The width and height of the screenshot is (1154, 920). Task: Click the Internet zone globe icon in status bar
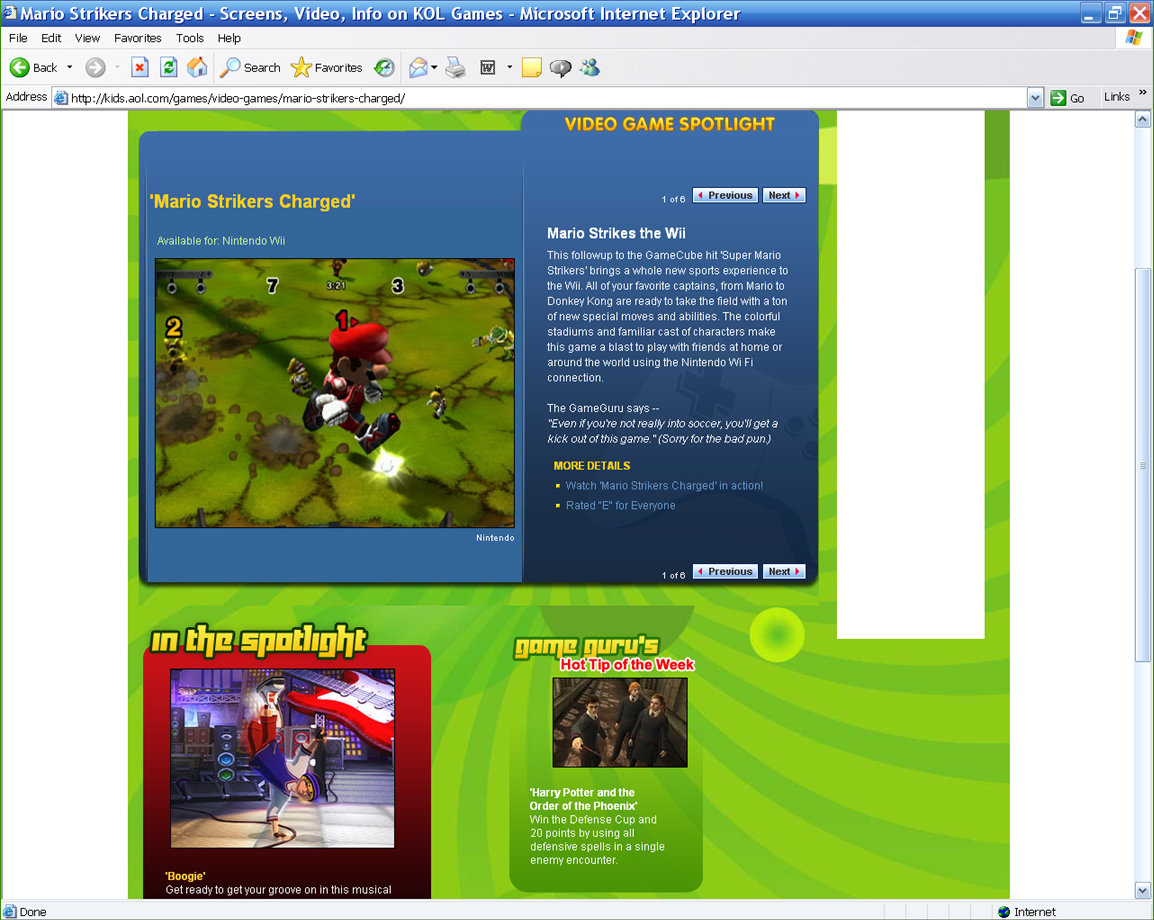1004,912
